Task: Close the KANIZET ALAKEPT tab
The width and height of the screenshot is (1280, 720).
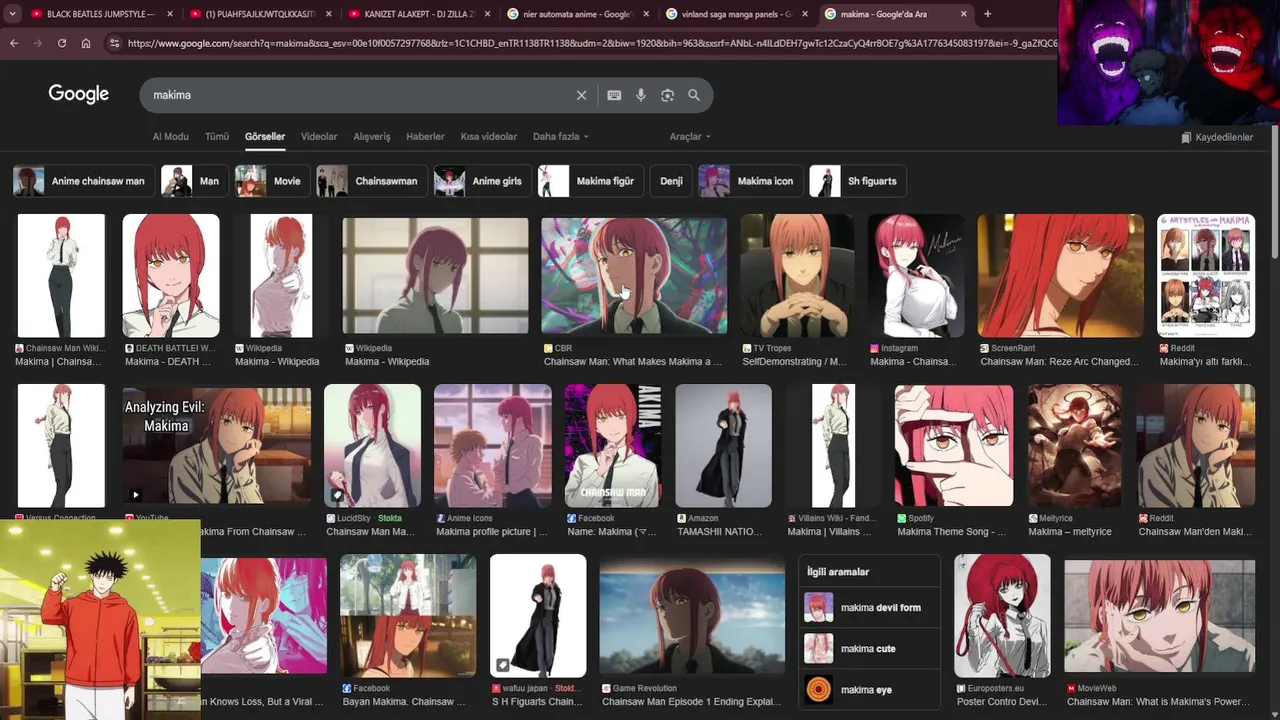Action: pyautogui.click(x=487, y=14)
